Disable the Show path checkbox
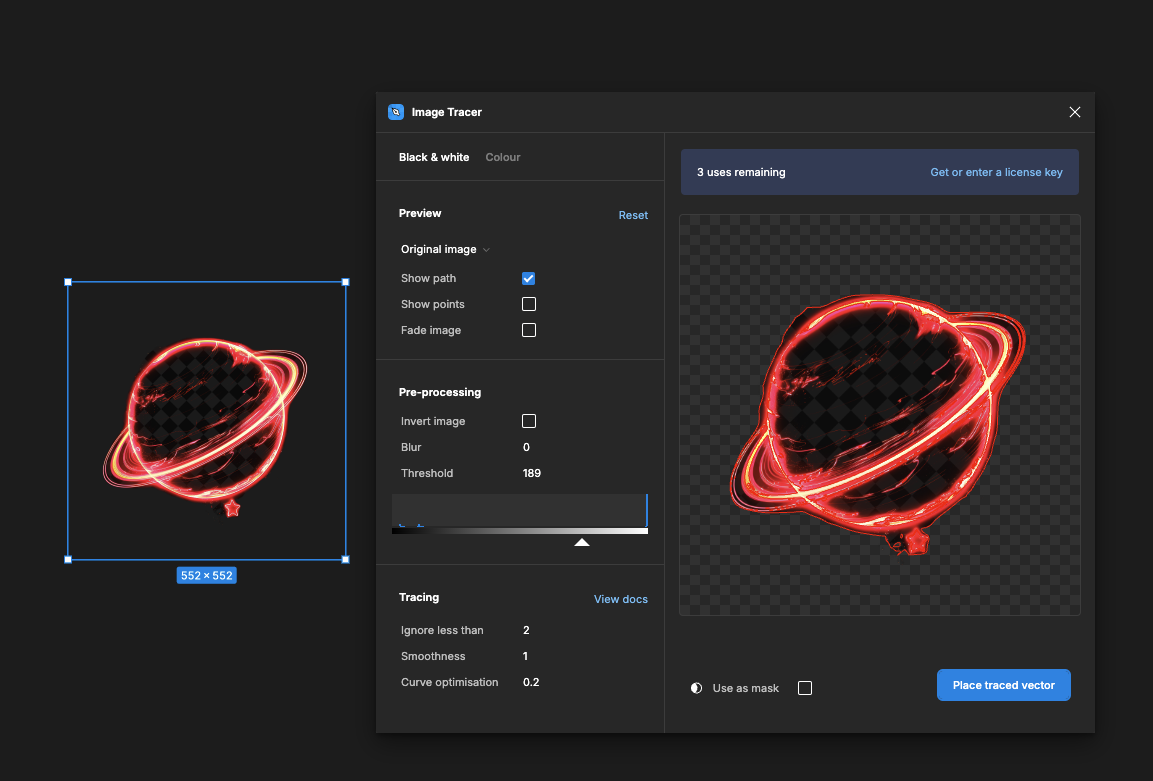This screenshot has width=1153, height=781. pos(529,278)
